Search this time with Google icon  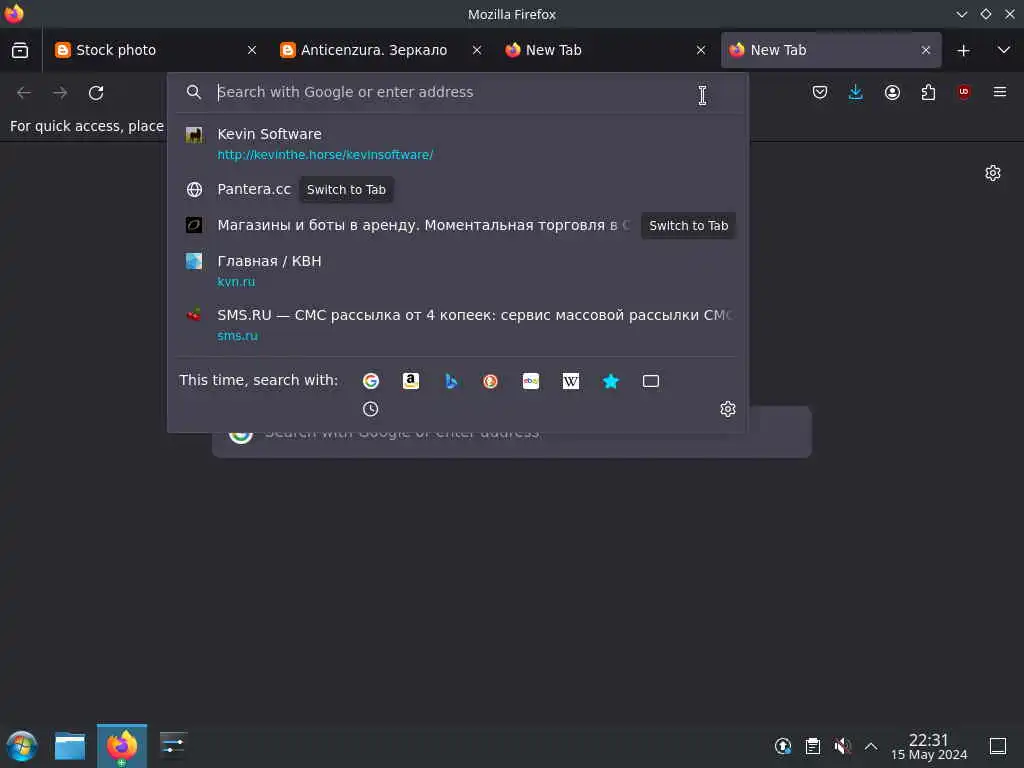pyautogui.click(x=371, y=381)
